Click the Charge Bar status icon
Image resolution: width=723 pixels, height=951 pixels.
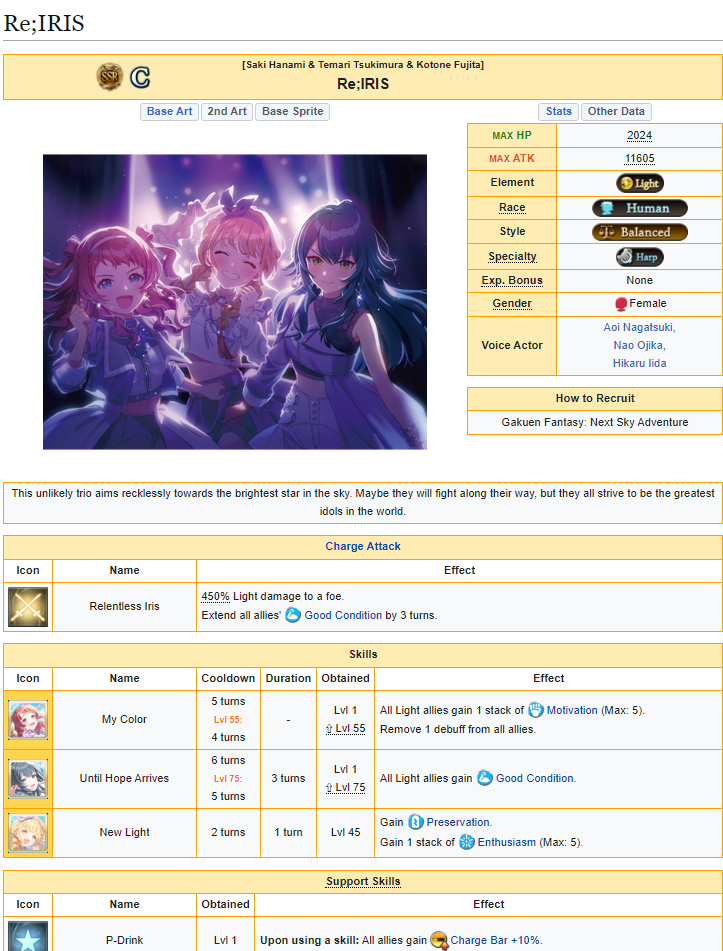coord(439,940)
